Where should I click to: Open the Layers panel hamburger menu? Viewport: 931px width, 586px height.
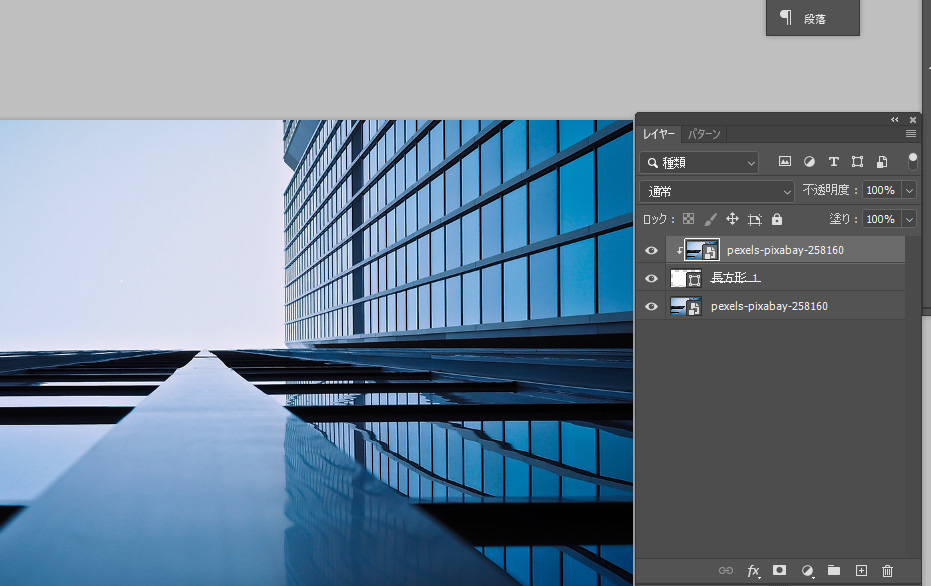(x=911, y=134)
